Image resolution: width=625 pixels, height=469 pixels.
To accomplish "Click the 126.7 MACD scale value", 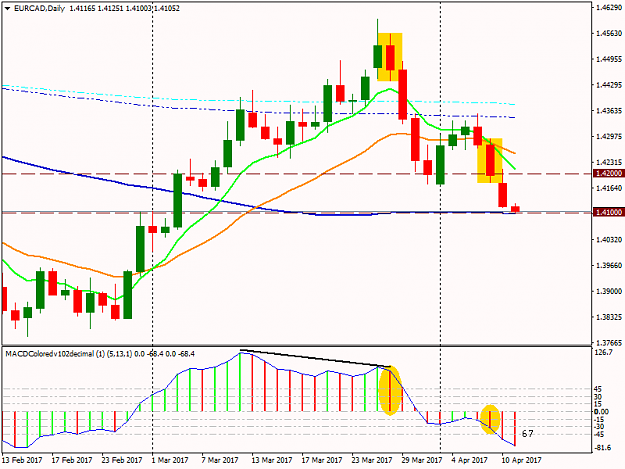I will point(603,353).
